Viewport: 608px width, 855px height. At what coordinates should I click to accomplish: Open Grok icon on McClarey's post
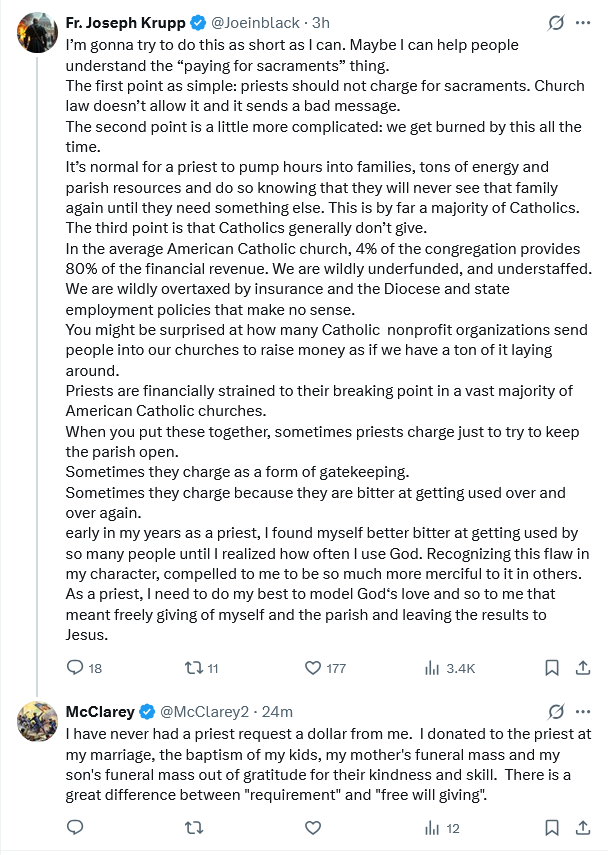coord(556,712)
